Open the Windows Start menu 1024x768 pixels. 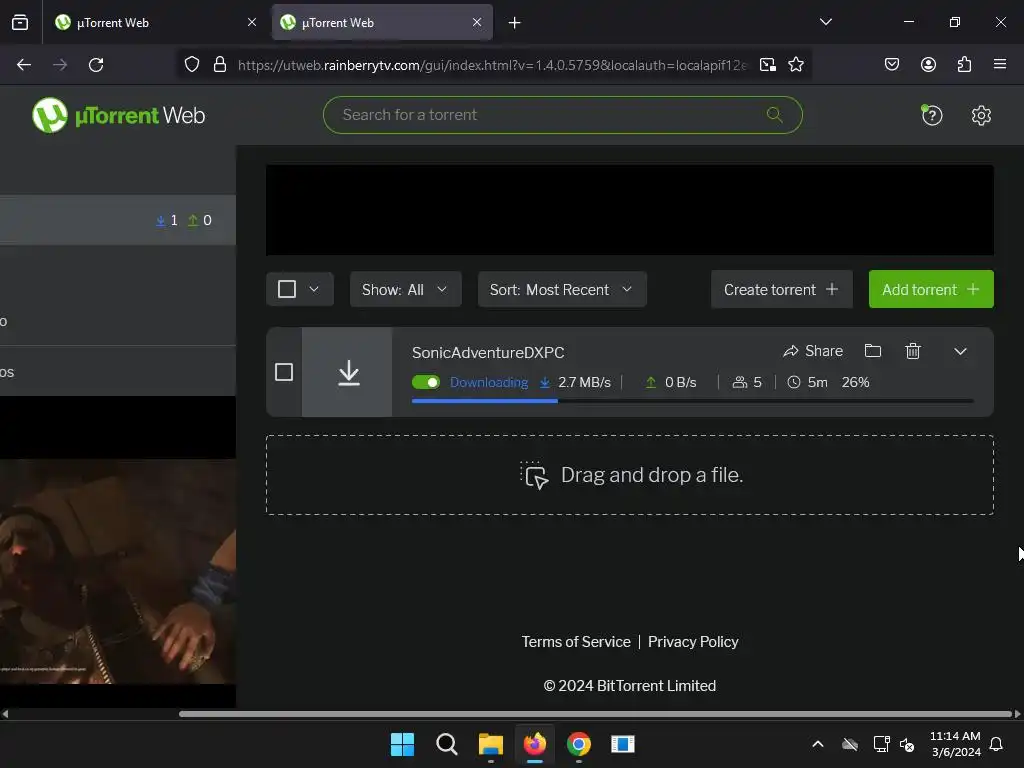pos(402,744)
